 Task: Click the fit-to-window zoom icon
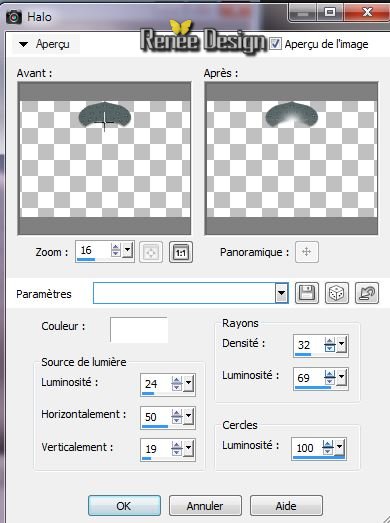[x=150, y=252]
